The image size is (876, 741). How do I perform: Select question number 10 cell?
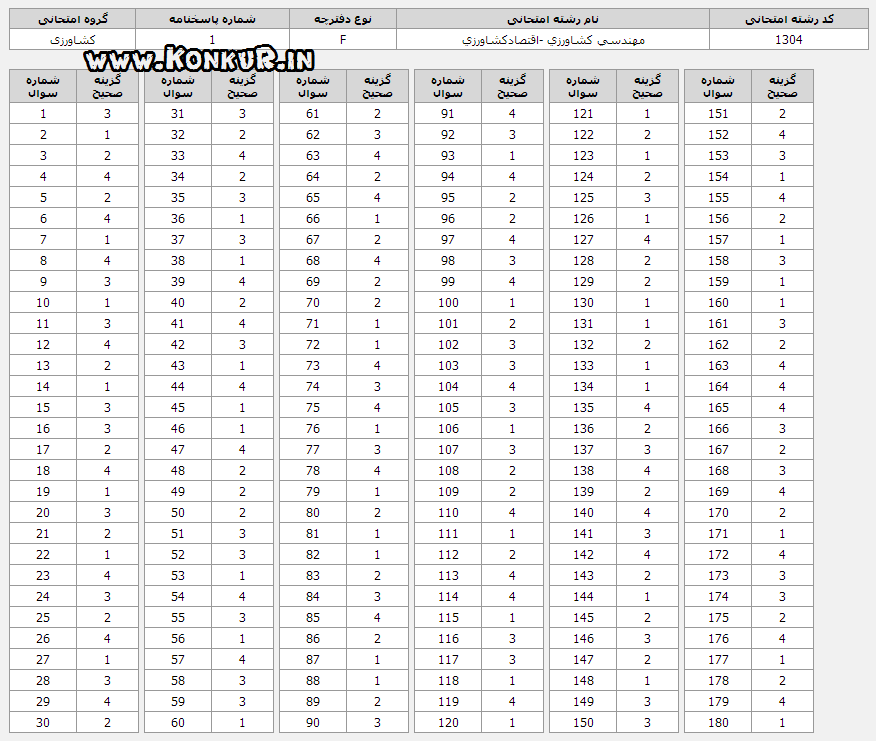[x=43, y=303]
